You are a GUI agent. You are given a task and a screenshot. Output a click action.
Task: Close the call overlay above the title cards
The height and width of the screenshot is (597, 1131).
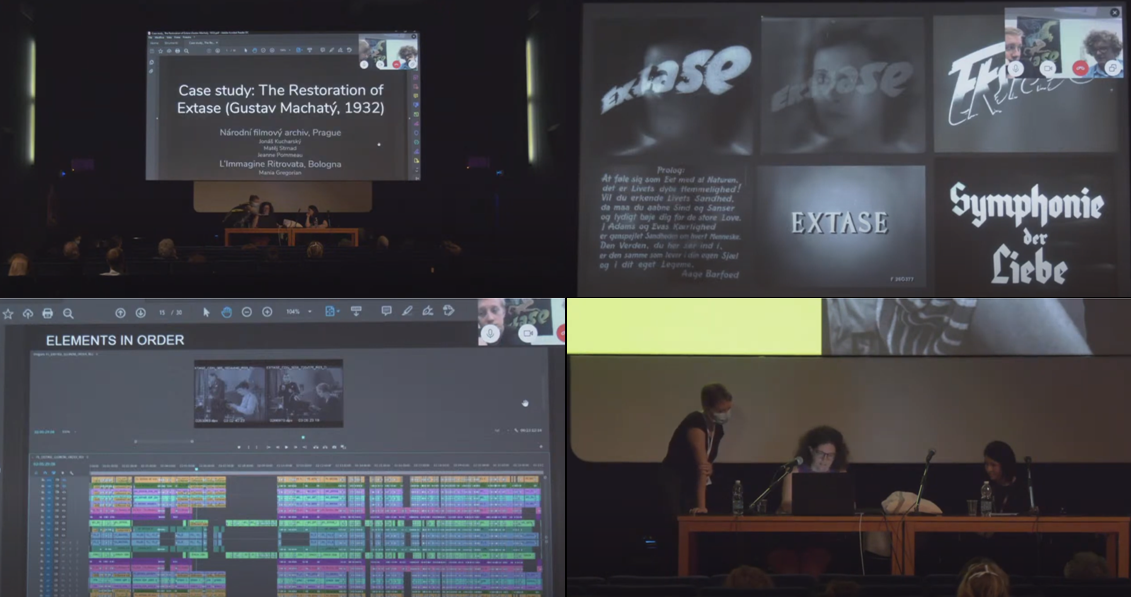coord(1115,13)
